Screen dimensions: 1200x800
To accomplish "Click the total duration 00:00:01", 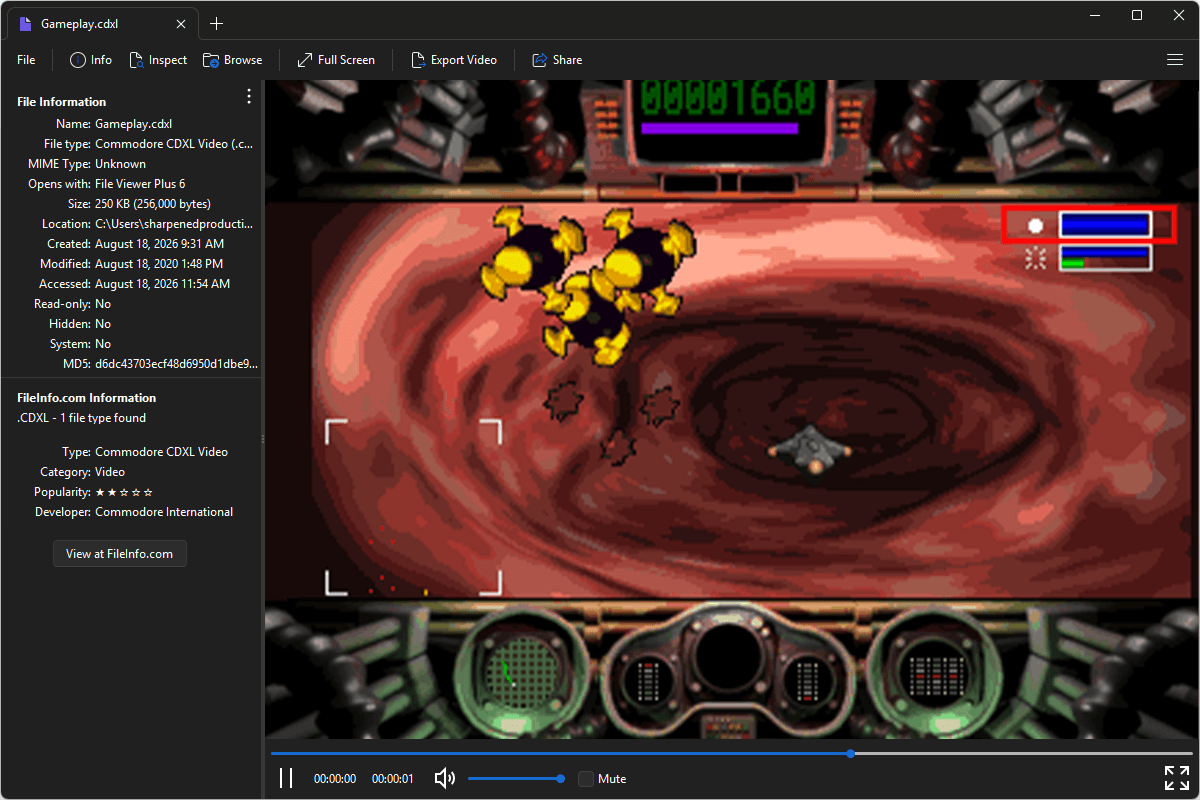I will [x=393, y=778].
